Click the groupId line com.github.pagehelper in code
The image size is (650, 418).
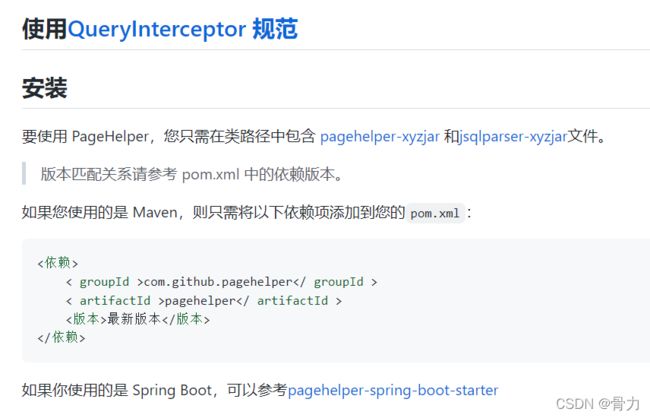(221, 282)
